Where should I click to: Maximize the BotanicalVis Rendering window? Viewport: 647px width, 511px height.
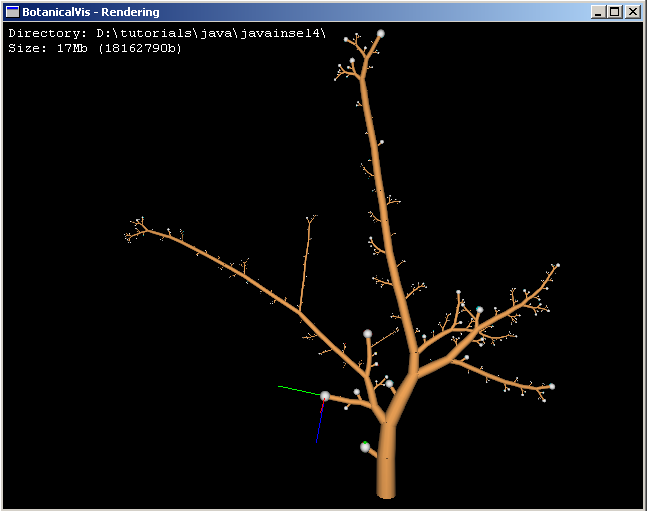614,12
